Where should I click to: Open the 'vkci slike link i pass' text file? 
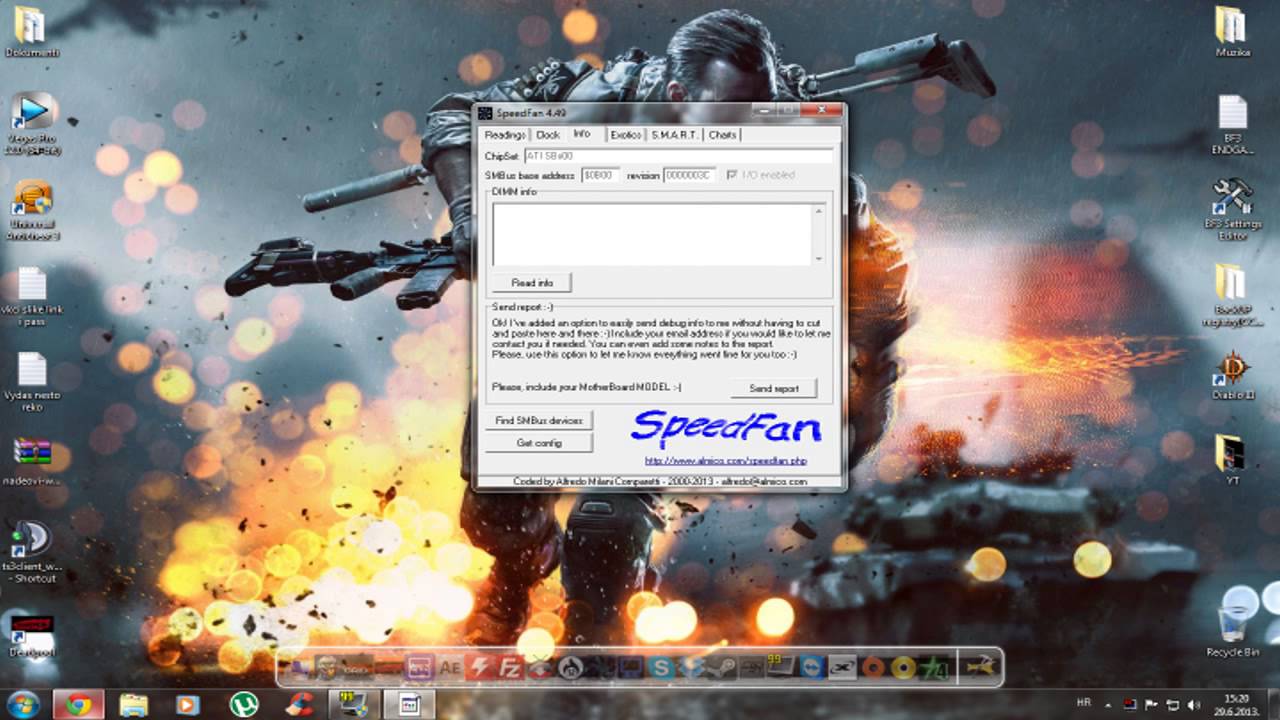32,297
